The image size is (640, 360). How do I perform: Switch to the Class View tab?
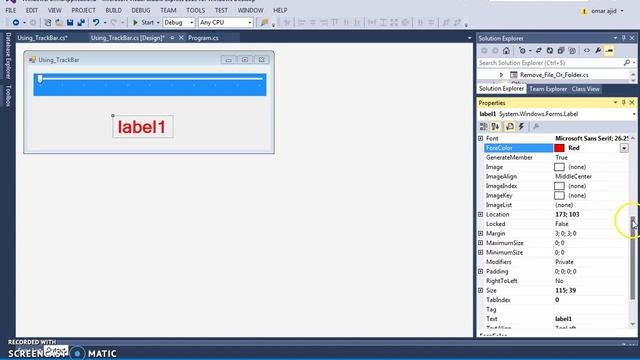(x=585, y=89)
